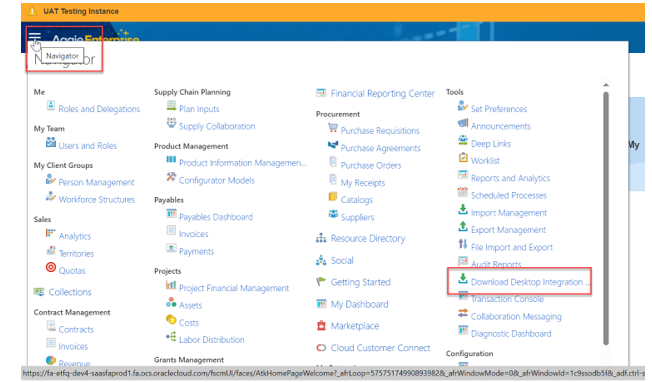
Task: Click the Person Management icon
Action: point(51,179)
